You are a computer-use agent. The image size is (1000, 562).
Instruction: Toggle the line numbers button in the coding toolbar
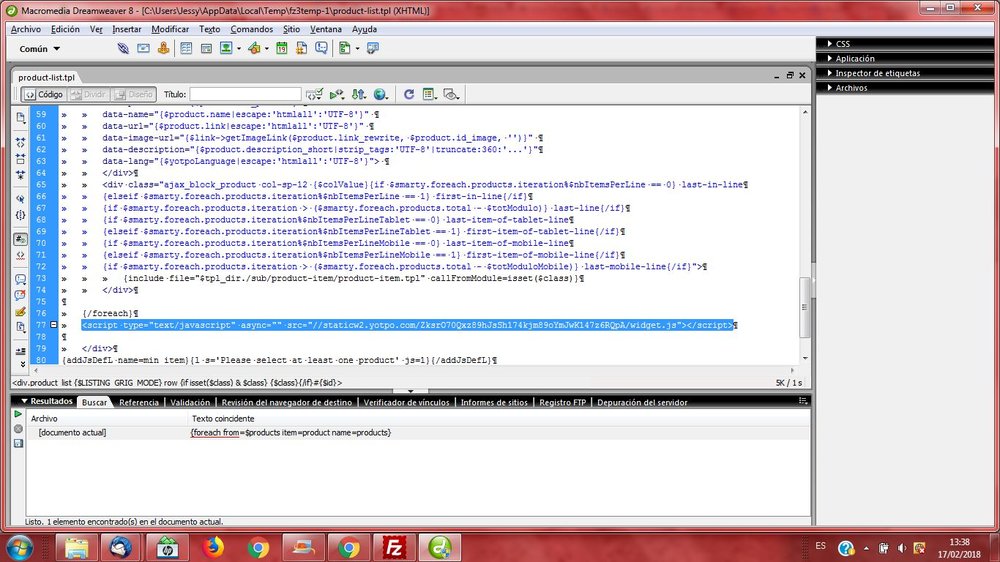[20, 239]
